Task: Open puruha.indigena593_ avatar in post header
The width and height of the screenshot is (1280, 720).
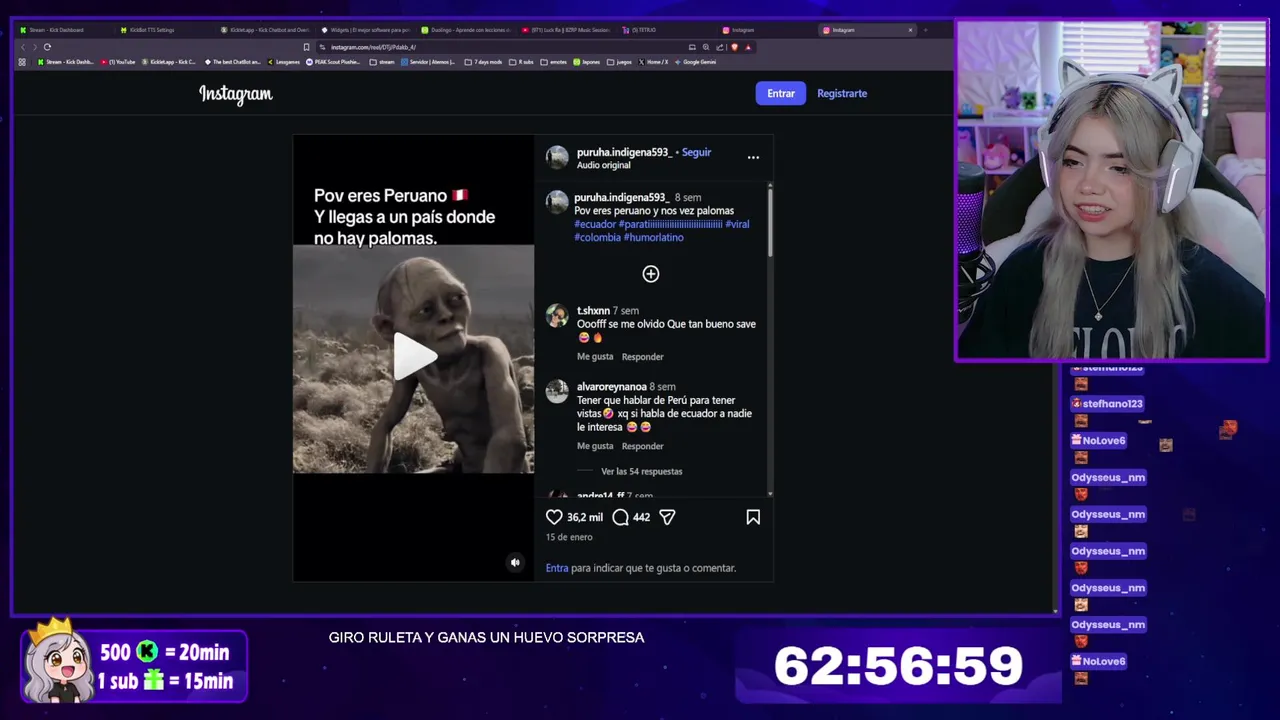Action: click(557, 158)
